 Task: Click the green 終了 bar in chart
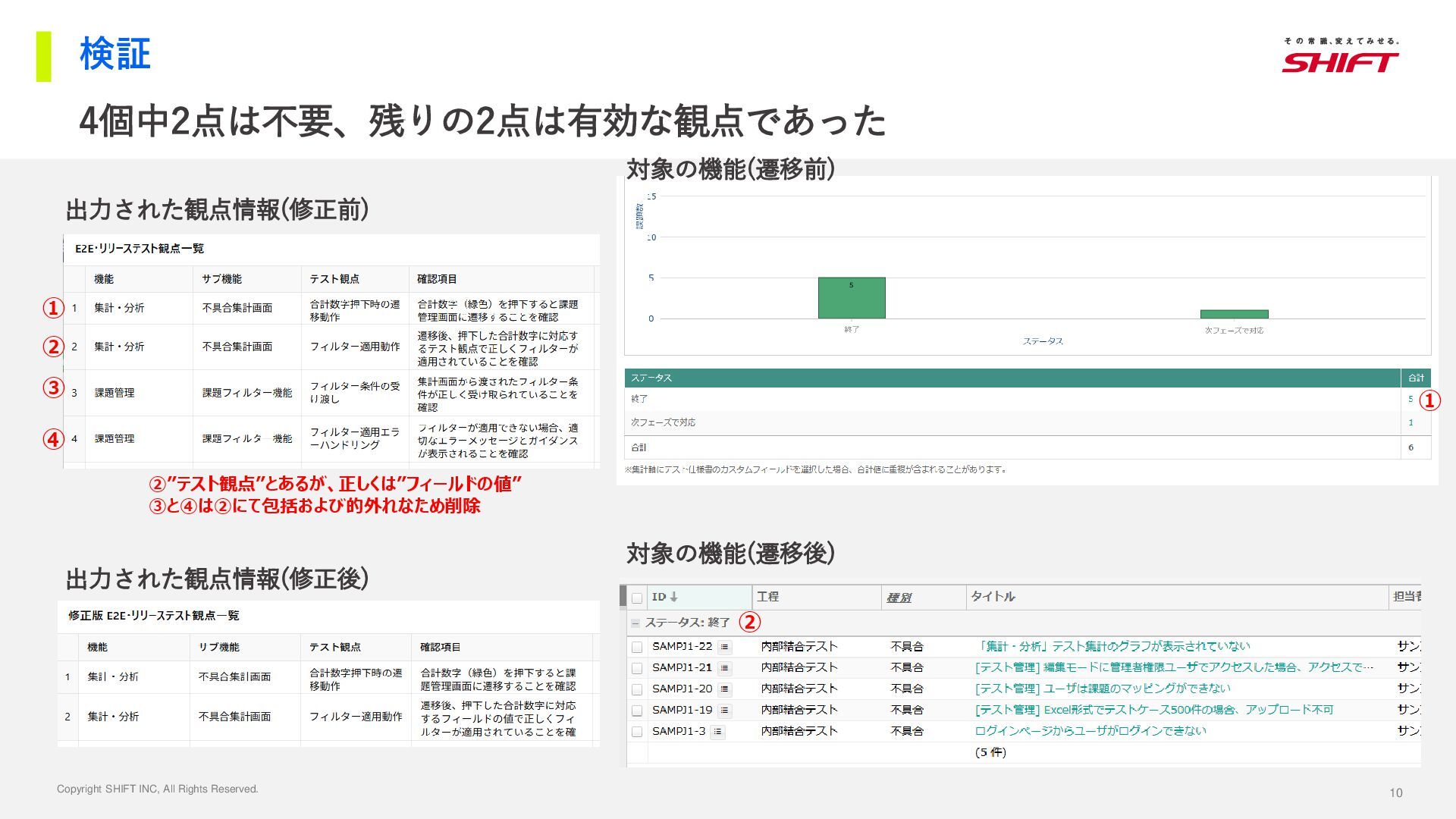[851, 298]
